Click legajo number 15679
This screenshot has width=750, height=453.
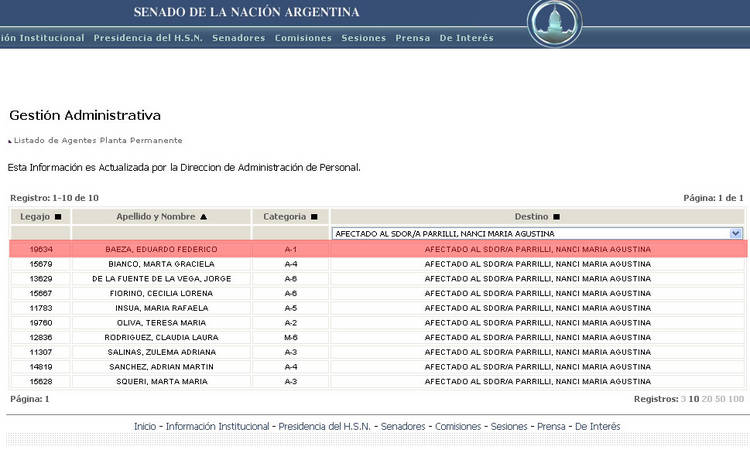pyautogui.click(x=41, y=264)
